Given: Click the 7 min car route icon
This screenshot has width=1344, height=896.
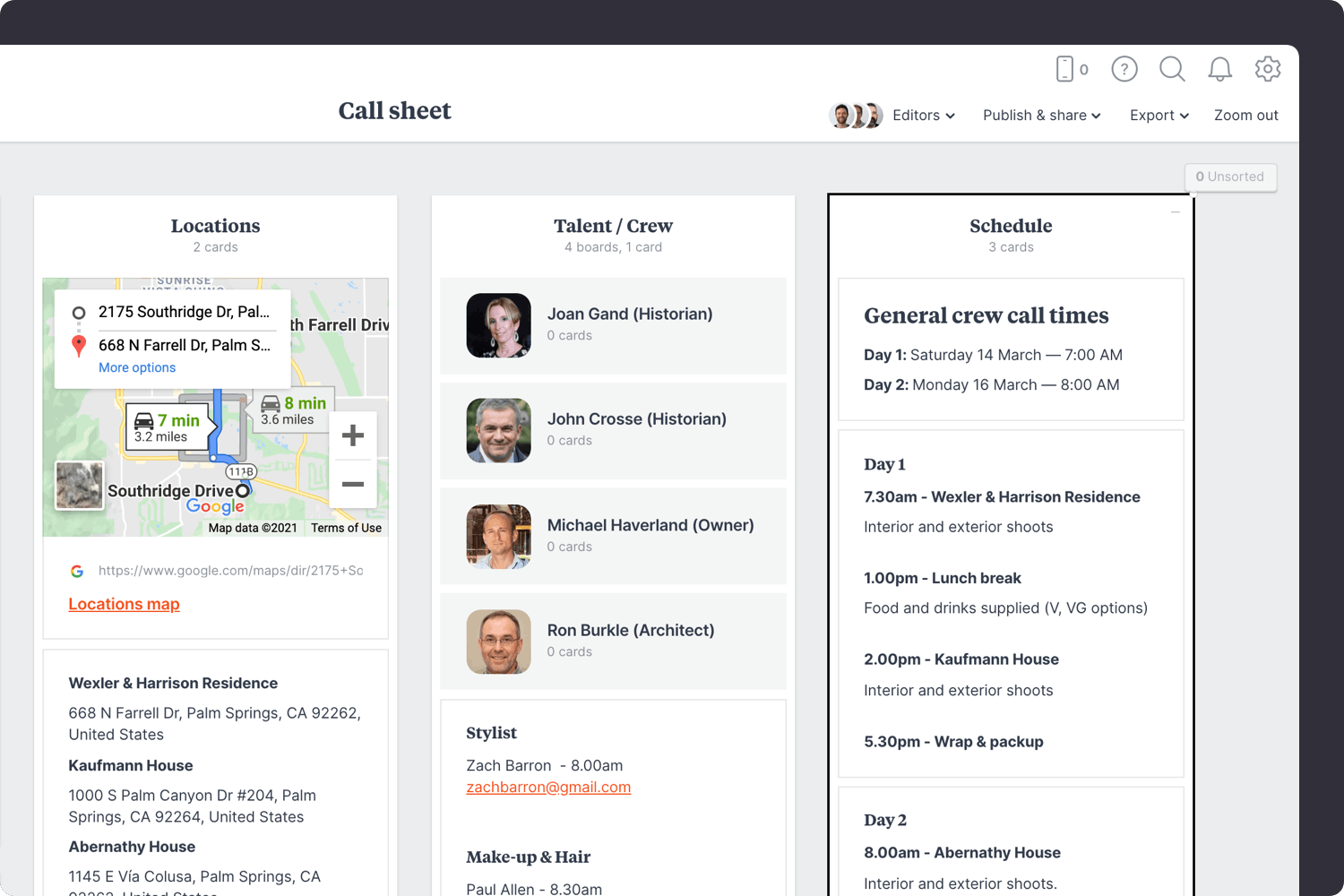Looking at the screenshot, I should click(143, 420).
